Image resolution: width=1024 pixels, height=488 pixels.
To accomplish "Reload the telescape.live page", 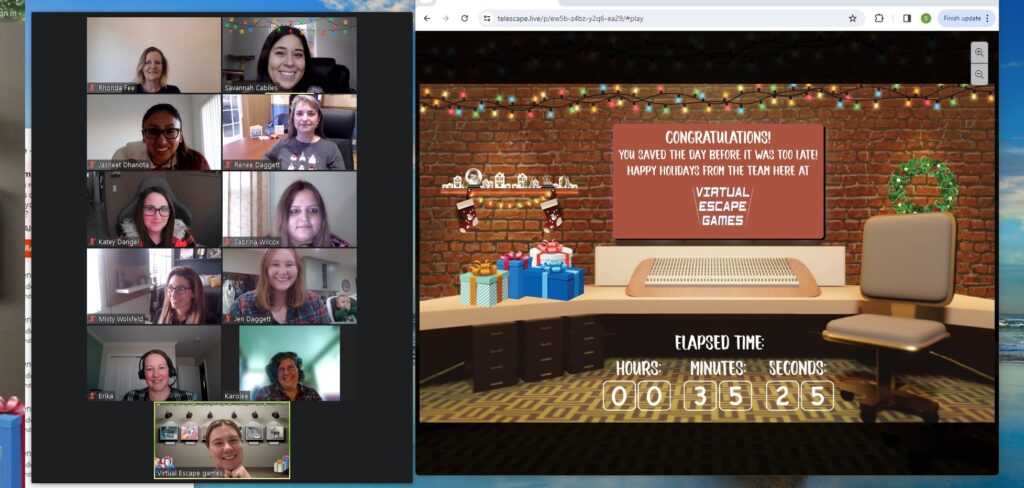I will (464, 18).
